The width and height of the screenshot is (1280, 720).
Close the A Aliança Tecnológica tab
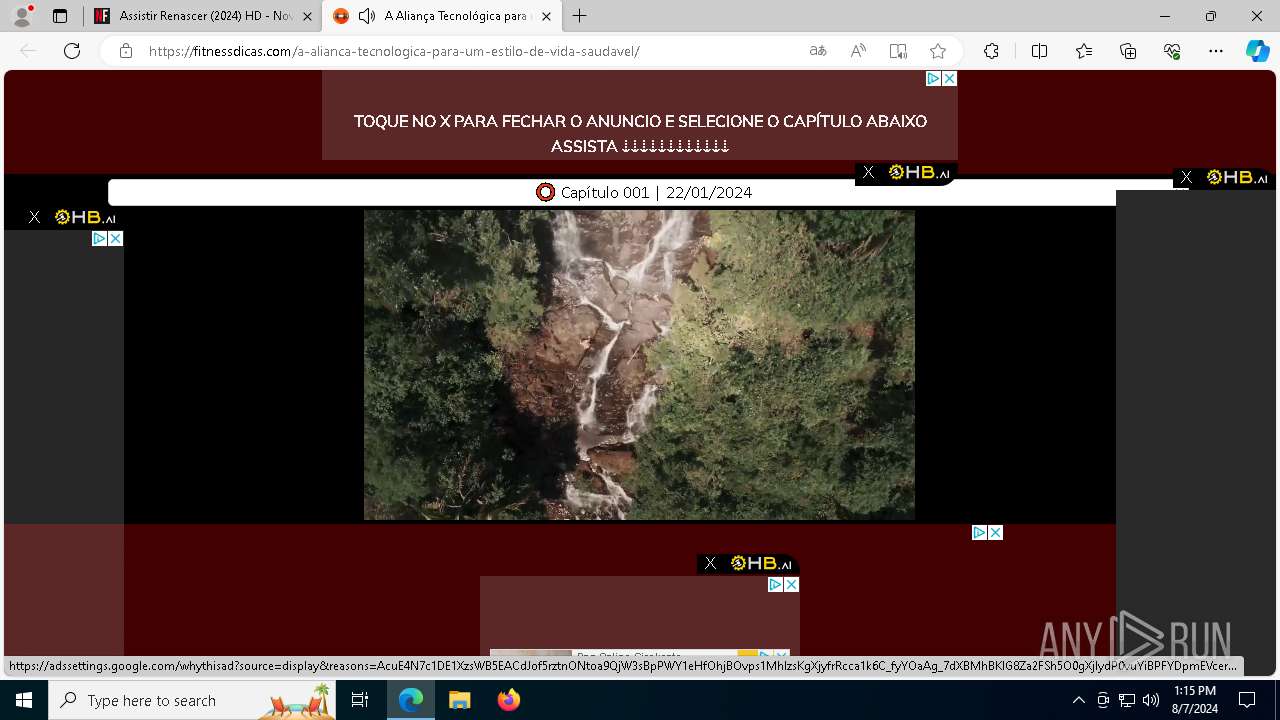pyautogui.click(x=546, y=16)
